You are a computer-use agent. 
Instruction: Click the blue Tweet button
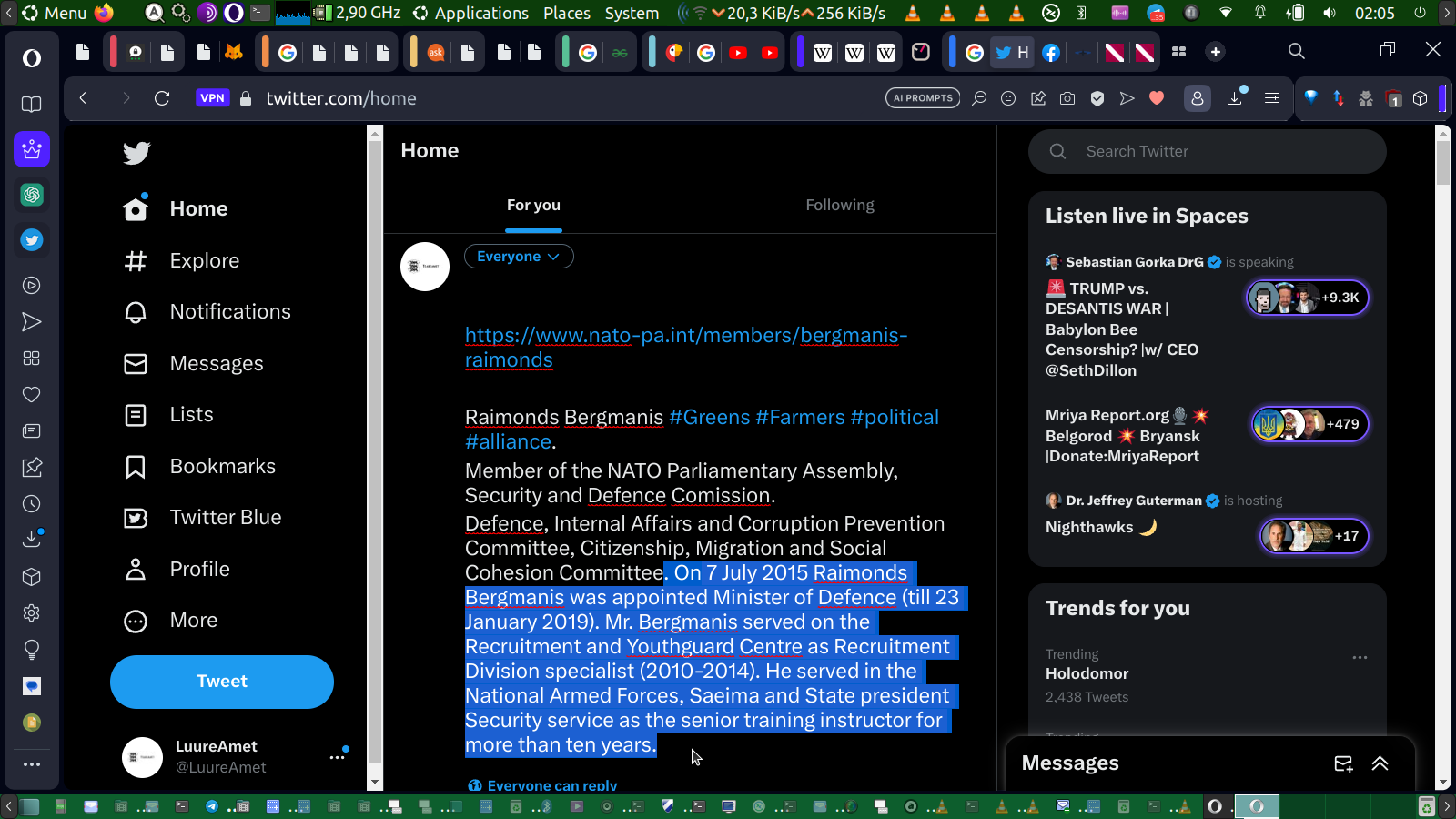222,682
